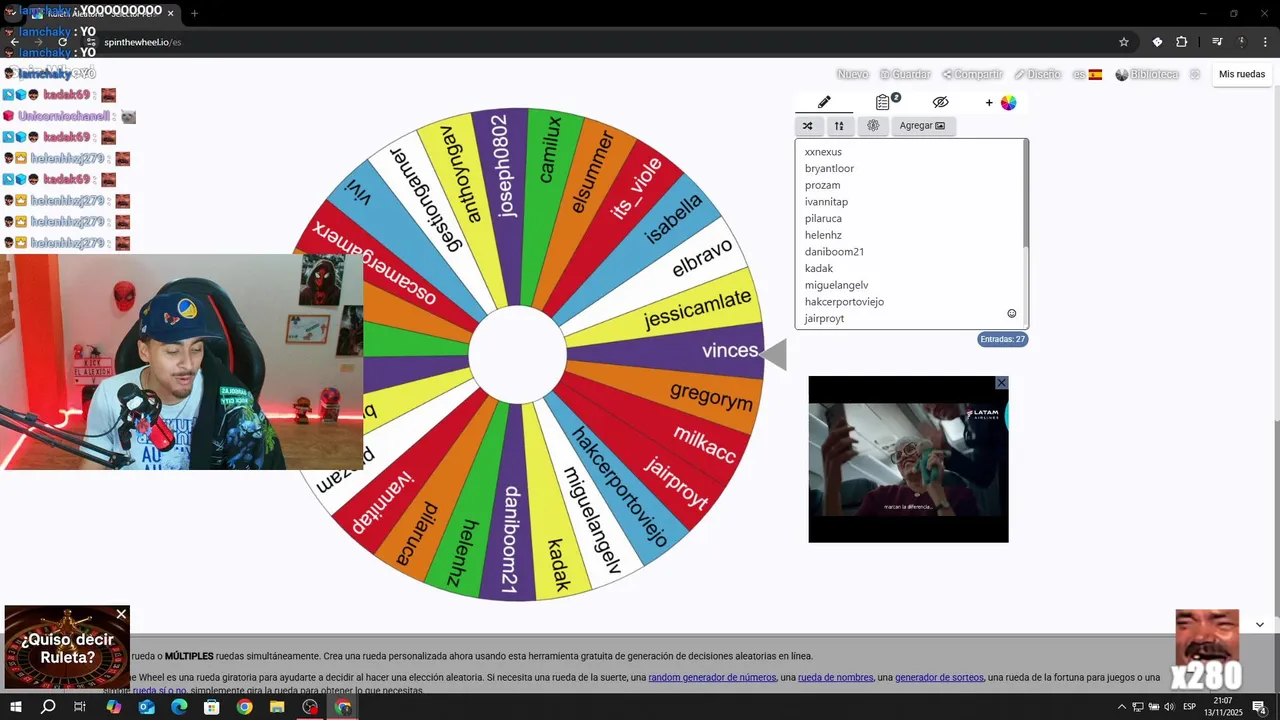The width and height of the screenshot is (1280, 720).
Task: Click entry prozam in the list
Action: pos(822,185)
